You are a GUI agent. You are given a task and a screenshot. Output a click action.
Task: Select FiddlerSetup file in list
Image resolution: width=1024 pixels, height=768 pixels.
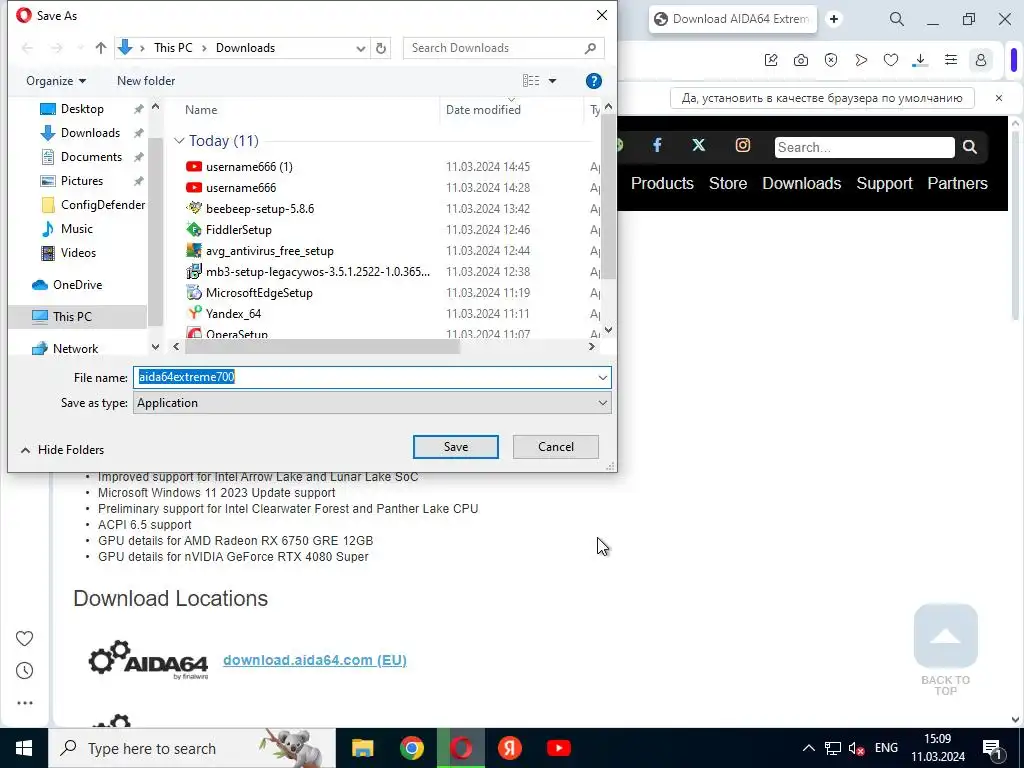tap(238, 230)
